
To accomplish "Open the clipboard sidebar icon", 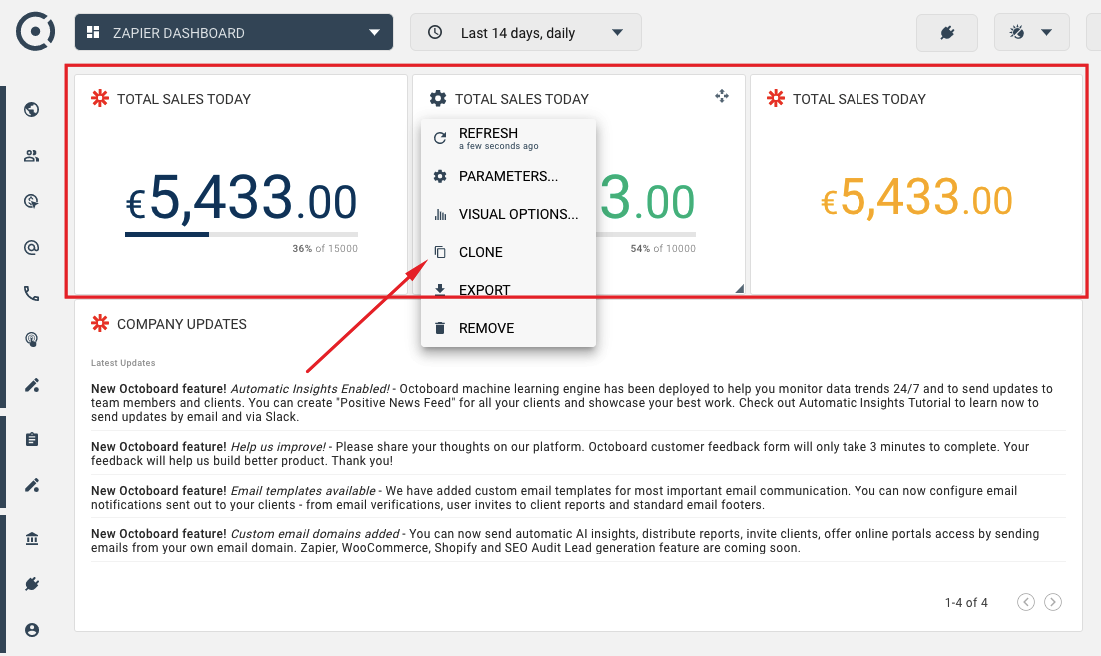I will point(32,440).
